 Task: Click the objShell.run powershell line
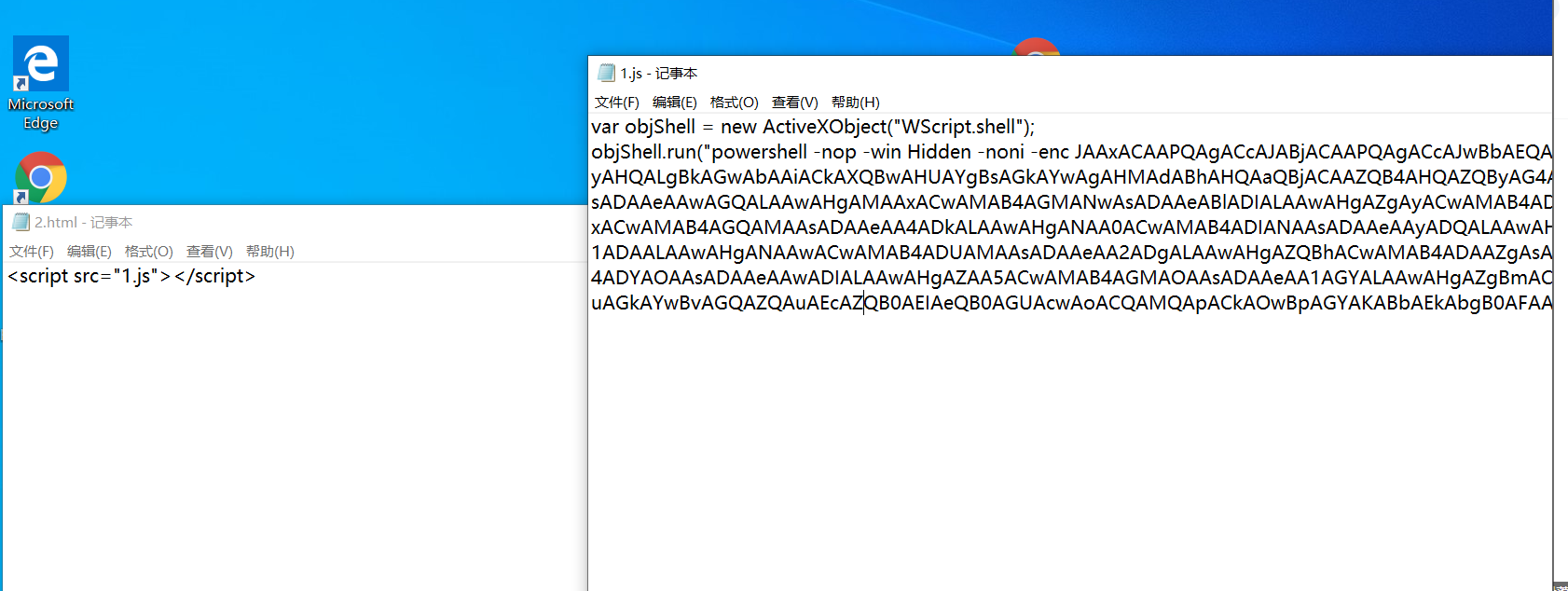pos(1071,152)
